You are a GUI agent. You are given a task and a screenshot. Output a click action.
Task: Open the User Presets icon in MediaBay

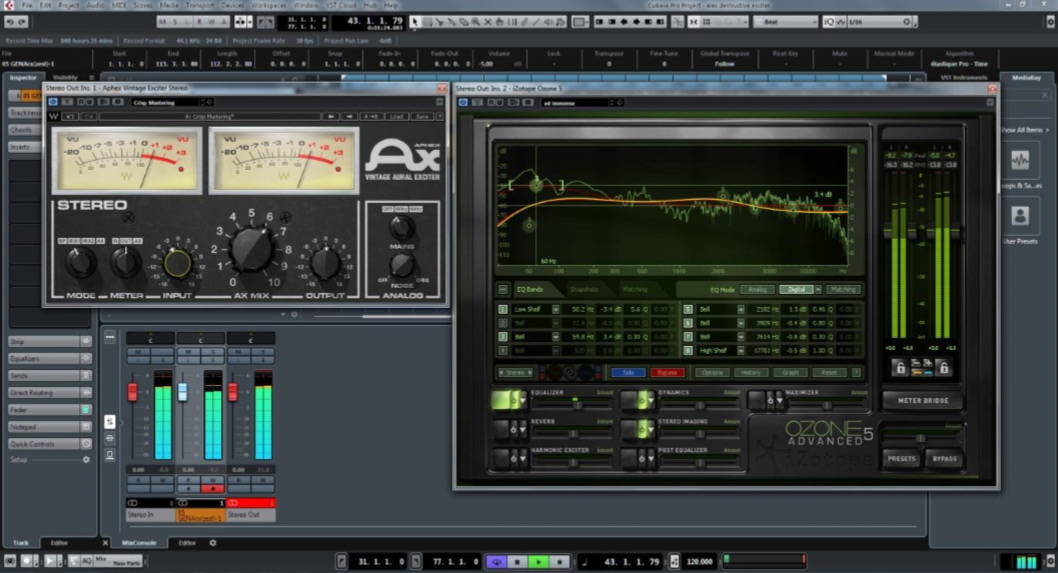click(1020, 216)
